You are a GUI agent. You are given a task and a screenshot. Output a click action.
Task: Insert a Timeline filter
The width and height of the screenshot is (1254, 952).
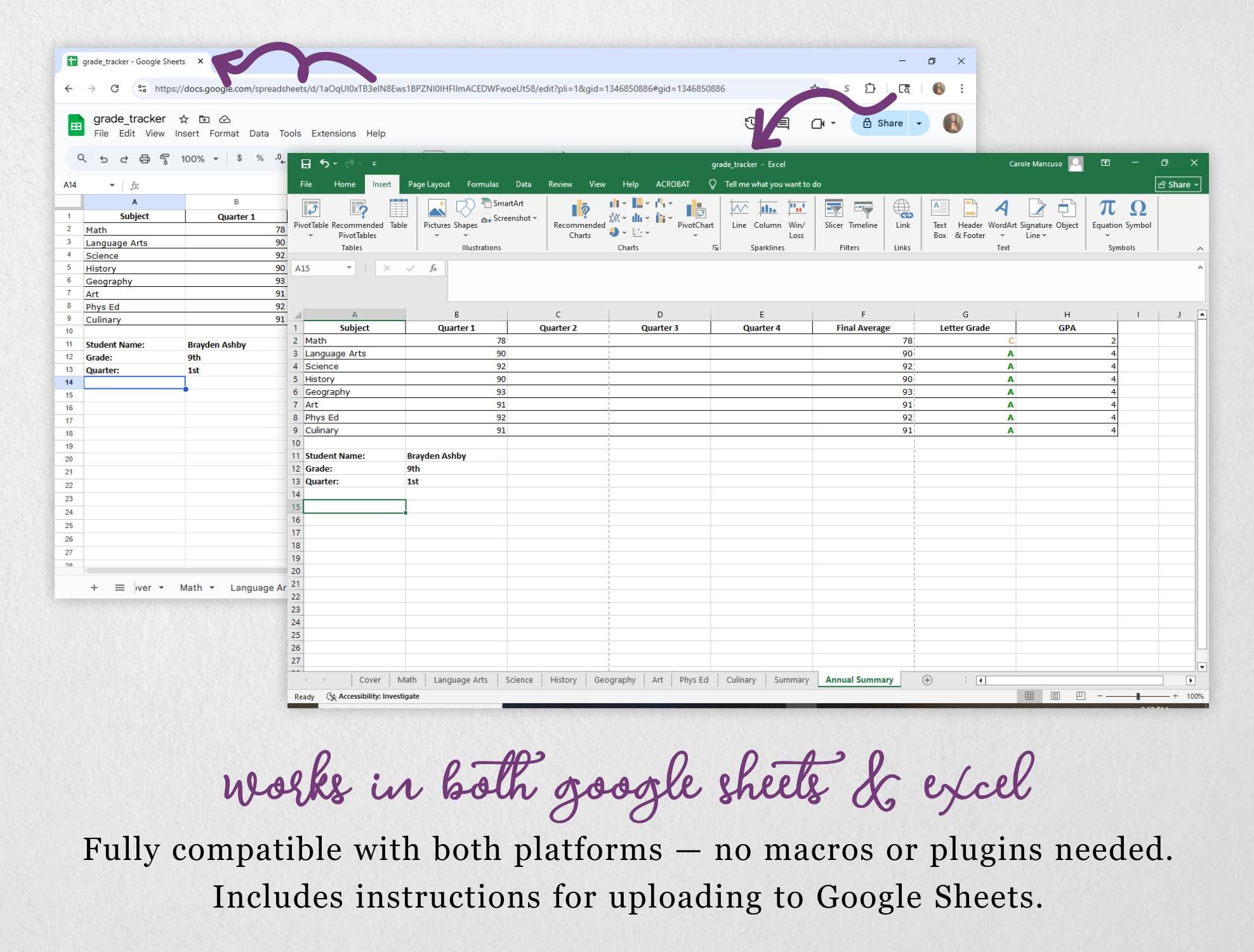point(863,215)
